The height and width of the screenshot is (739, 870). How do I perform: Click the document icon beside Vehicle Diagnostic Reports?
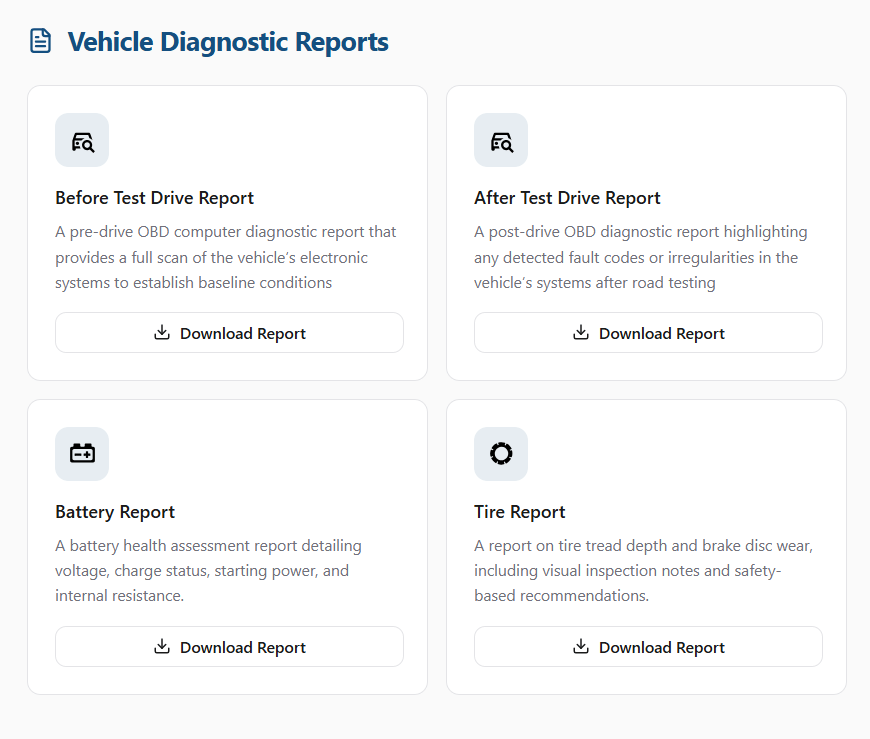(41, 42)
